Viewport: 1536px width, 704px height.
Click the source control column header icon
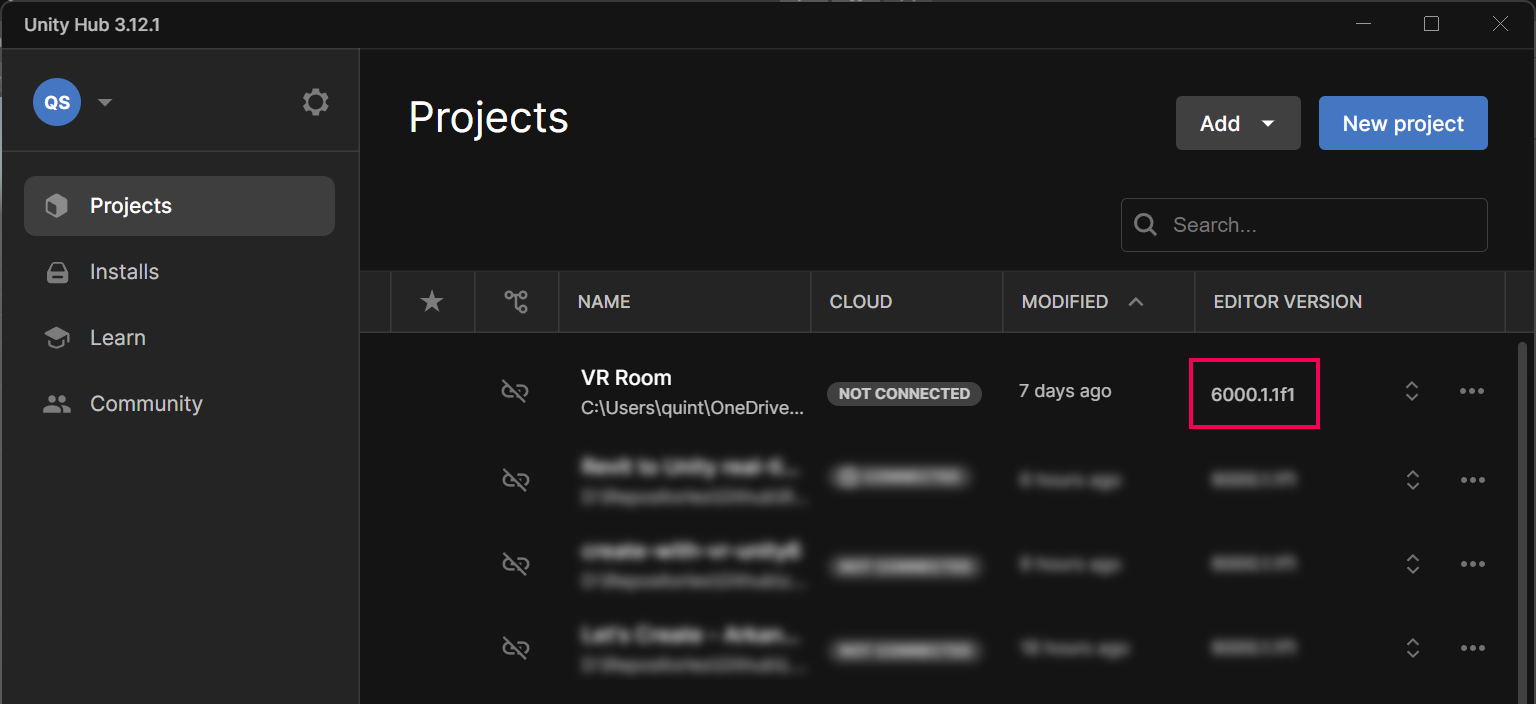click(516, 301)
